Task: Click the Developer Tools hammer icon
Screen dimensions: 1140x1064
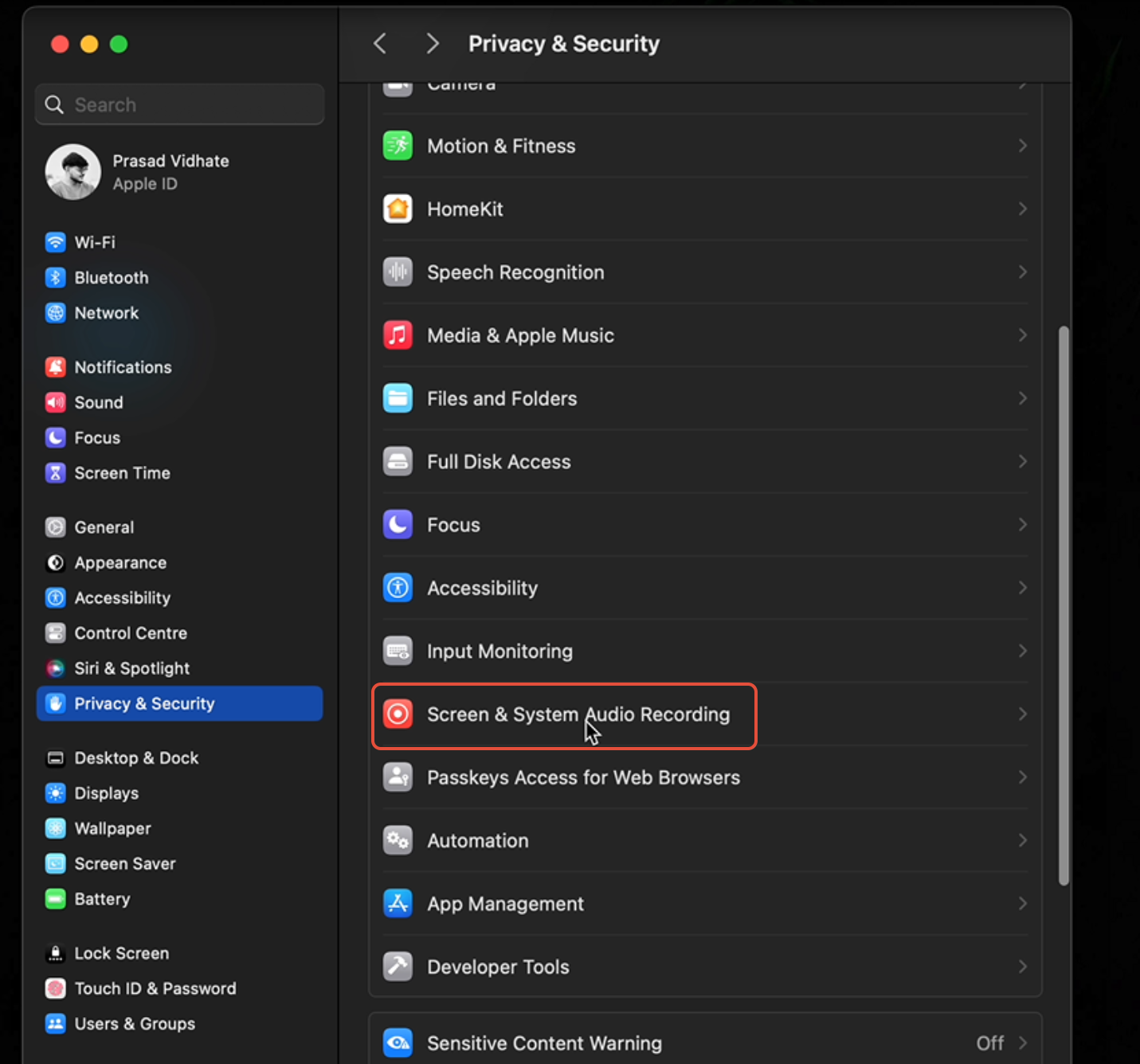Action: pyautogui.click(x=398, y=967)
